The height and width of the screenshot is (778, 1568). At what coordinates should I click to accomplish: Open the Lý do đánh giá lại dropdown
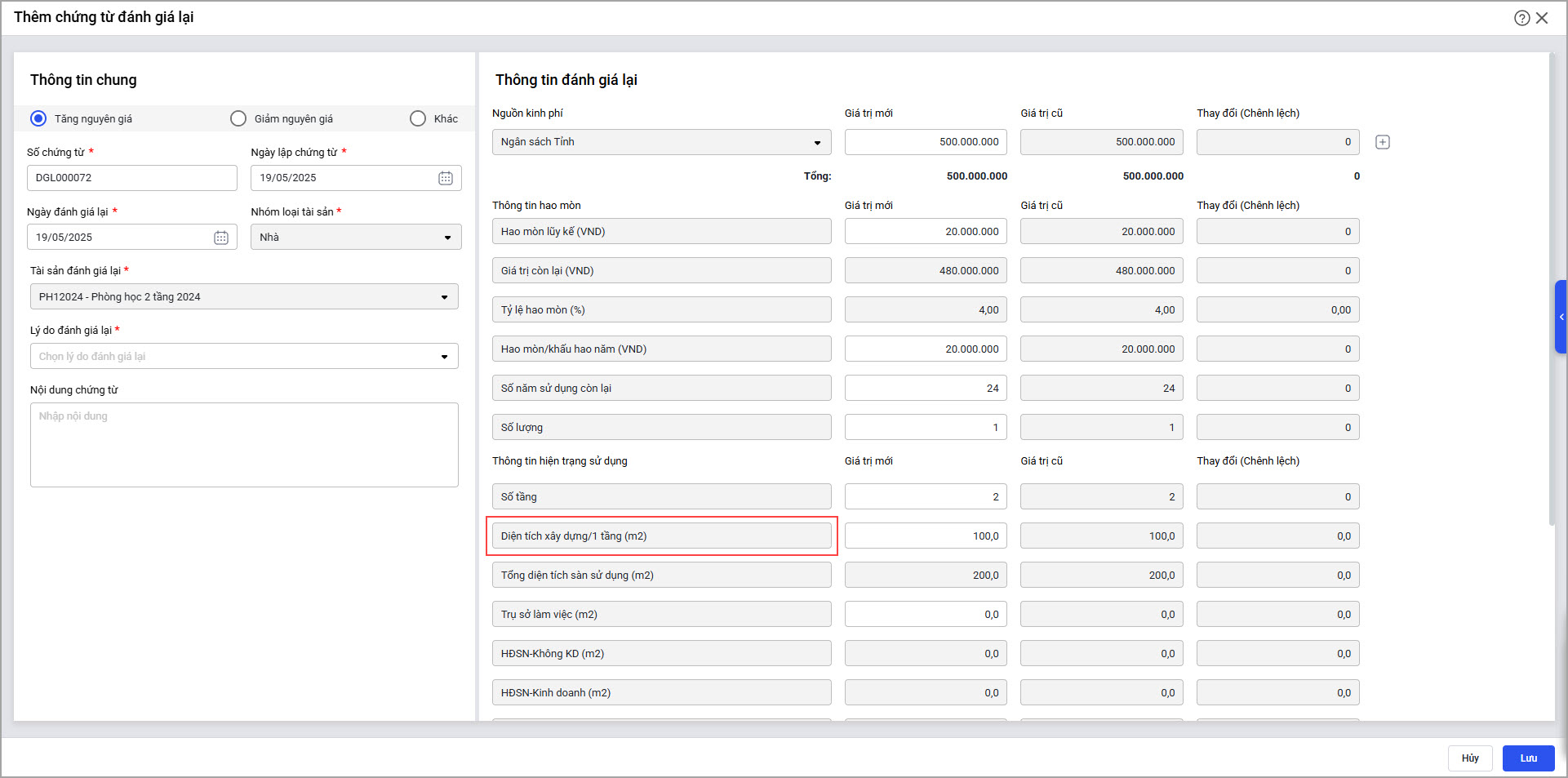point(444,357)
